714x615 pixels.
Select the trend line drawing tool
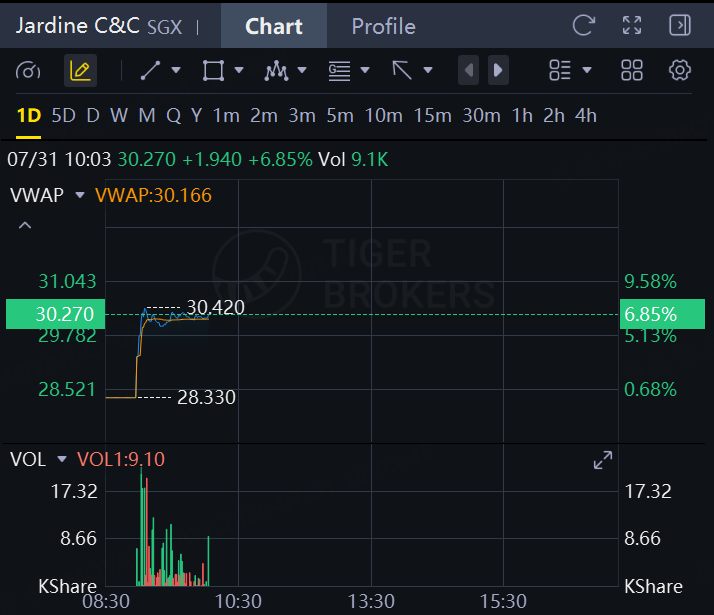(x=150, y=71)
